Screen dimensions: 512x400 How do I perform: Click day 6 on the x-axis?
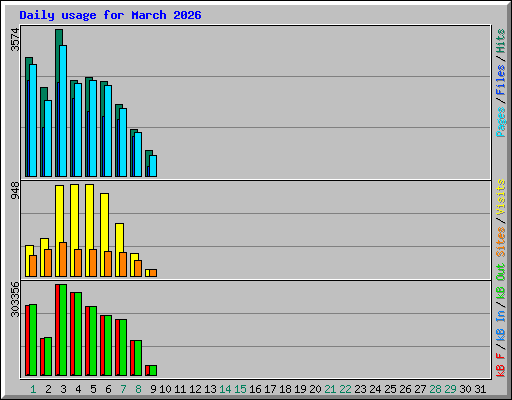coord(108,389)
